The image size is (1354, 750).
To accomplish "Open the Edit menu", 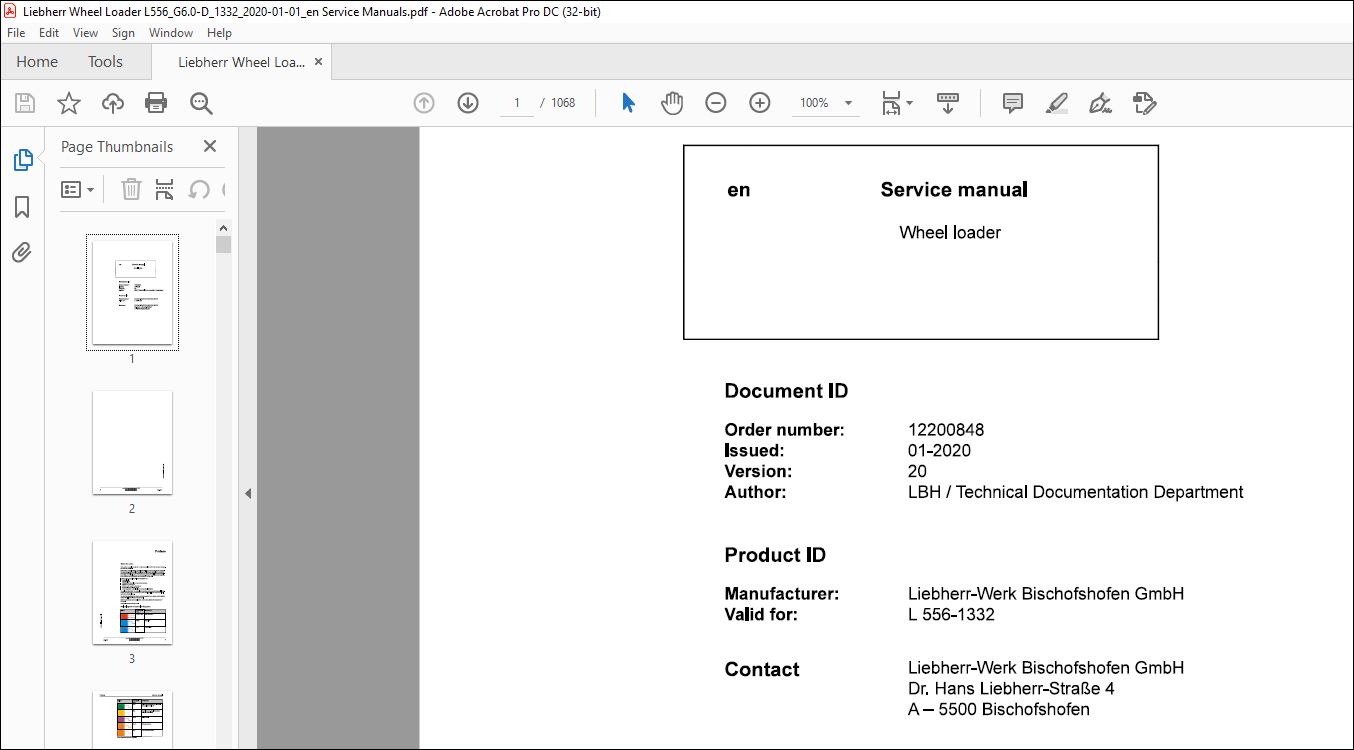I will point(49,33).
